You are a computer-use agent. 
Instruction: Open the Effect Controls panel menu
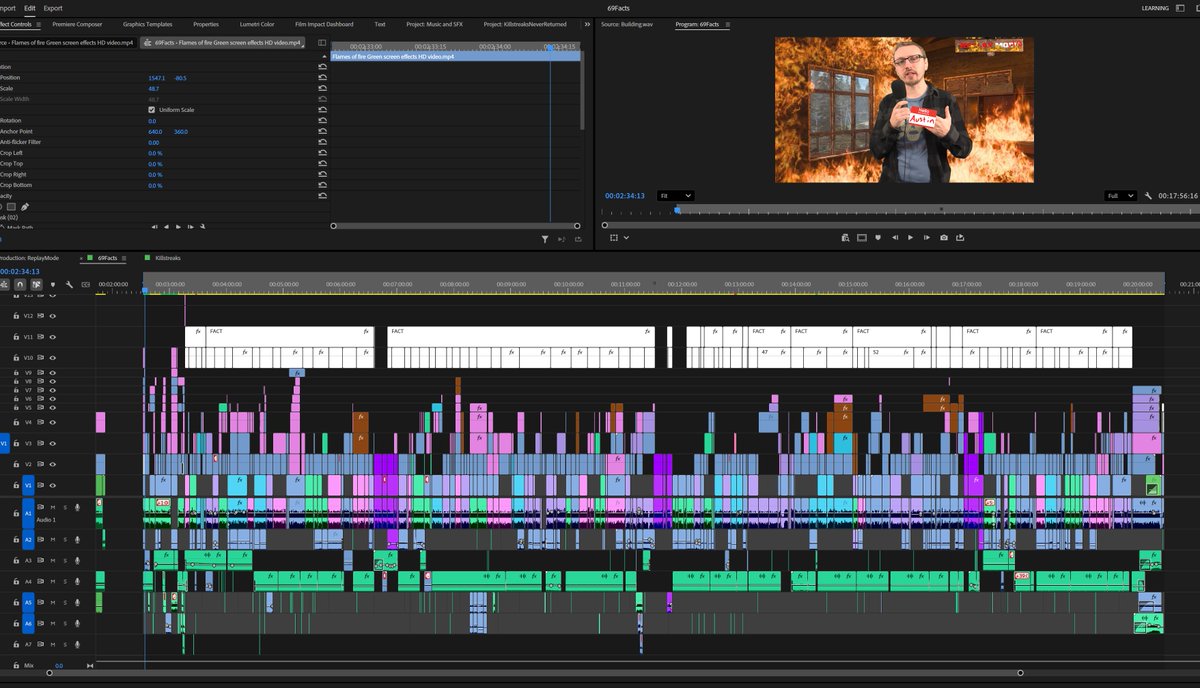(x=38, y=24)
